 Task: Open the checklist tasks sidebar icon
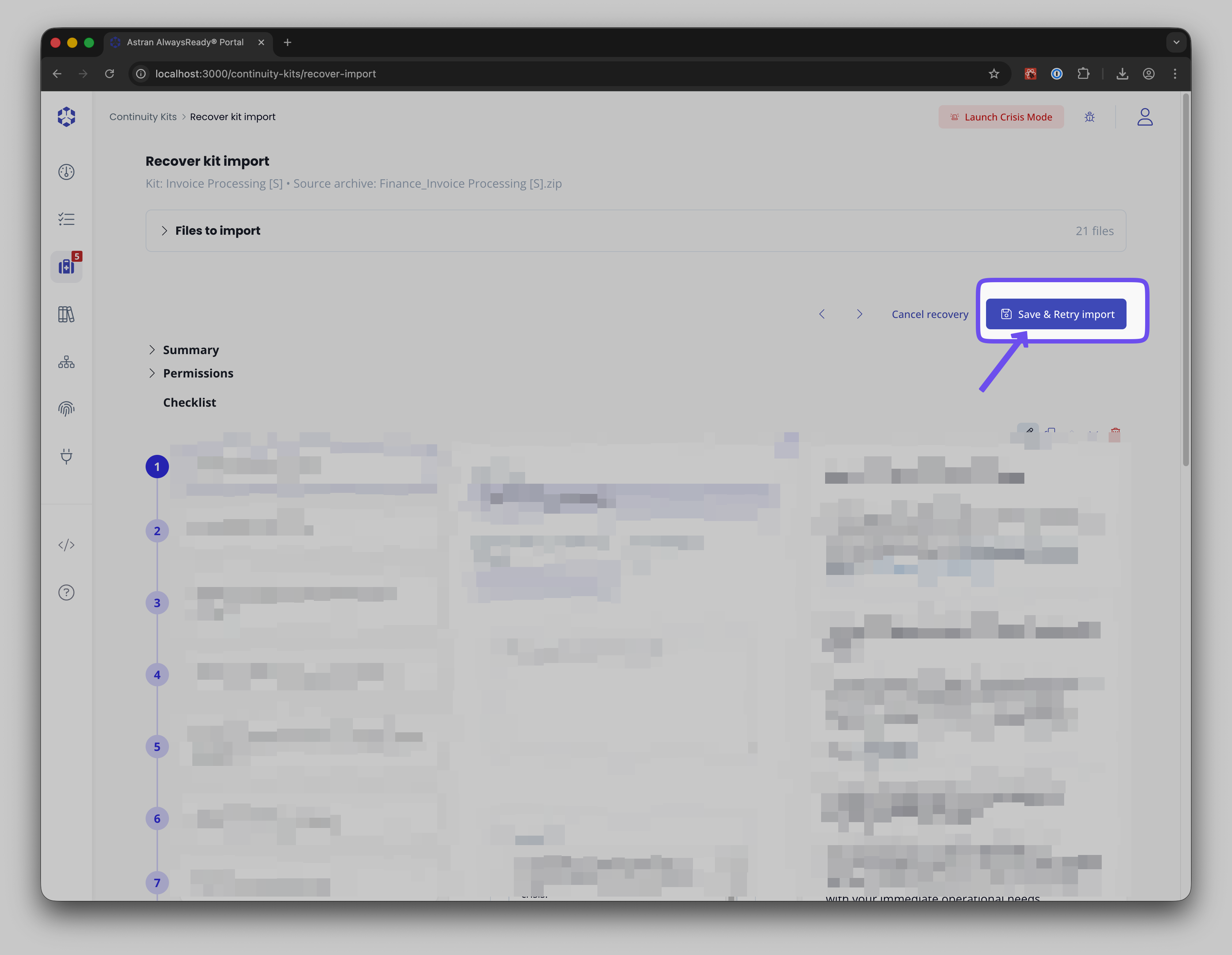point(66,219)
